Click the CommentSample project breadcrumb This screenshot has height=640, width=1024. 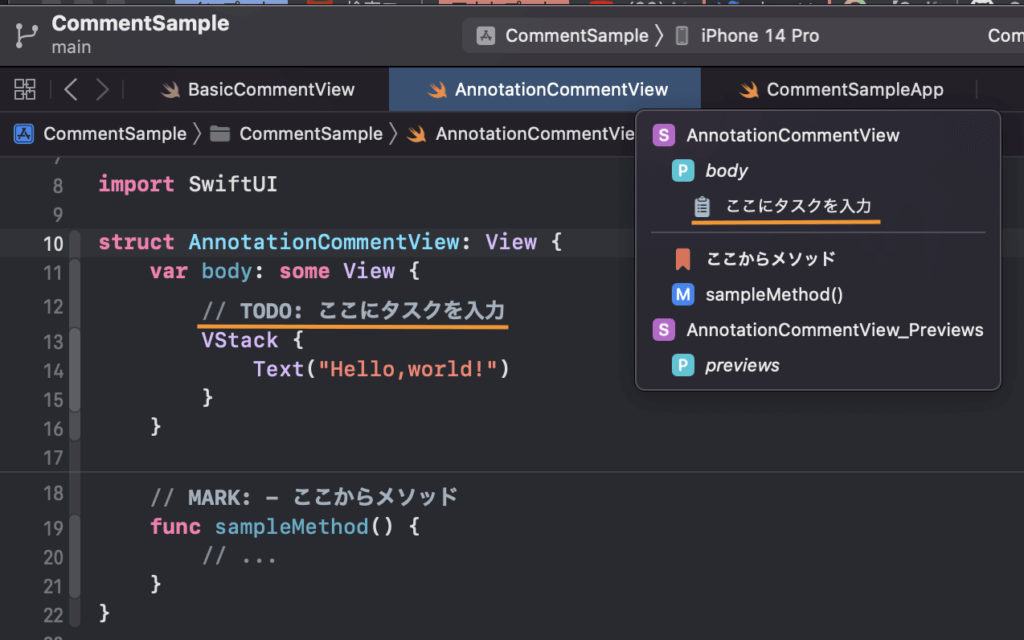pyautogui.click(x=115, y=134)
